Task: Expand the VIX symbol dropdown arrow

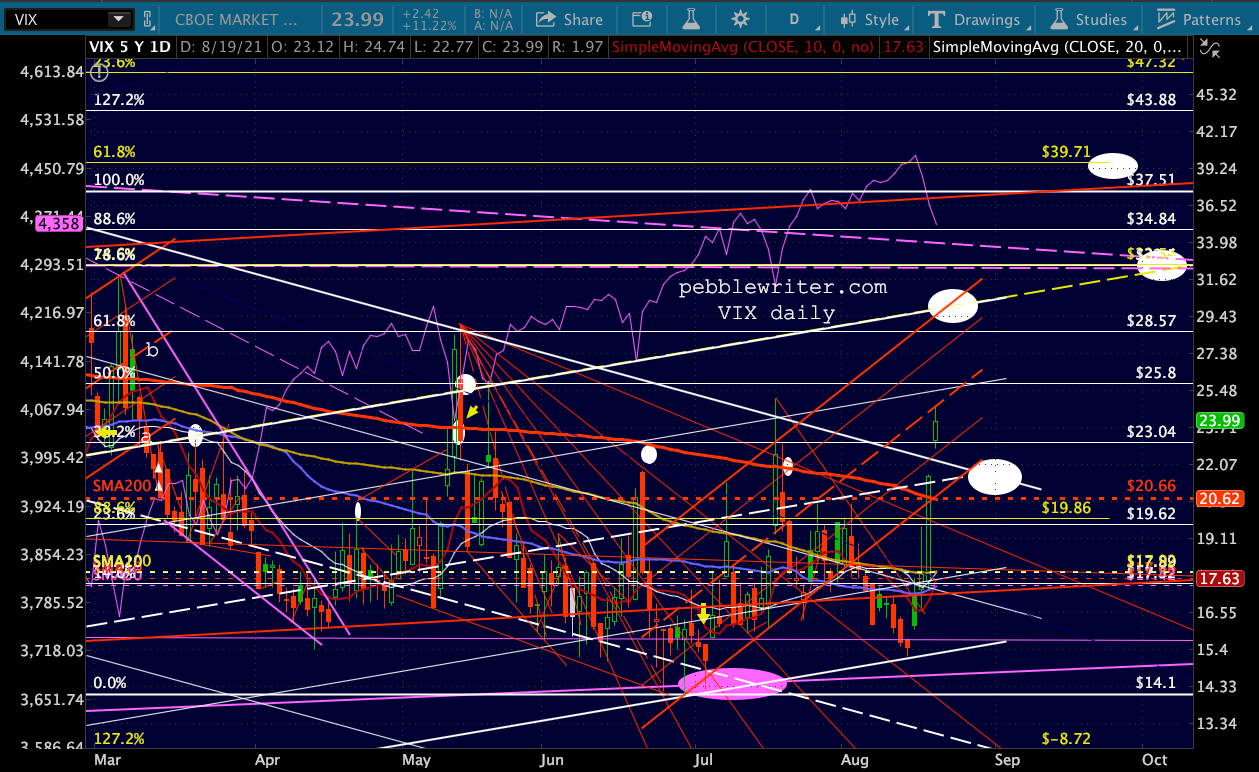Action: click(x=119, y=19)
